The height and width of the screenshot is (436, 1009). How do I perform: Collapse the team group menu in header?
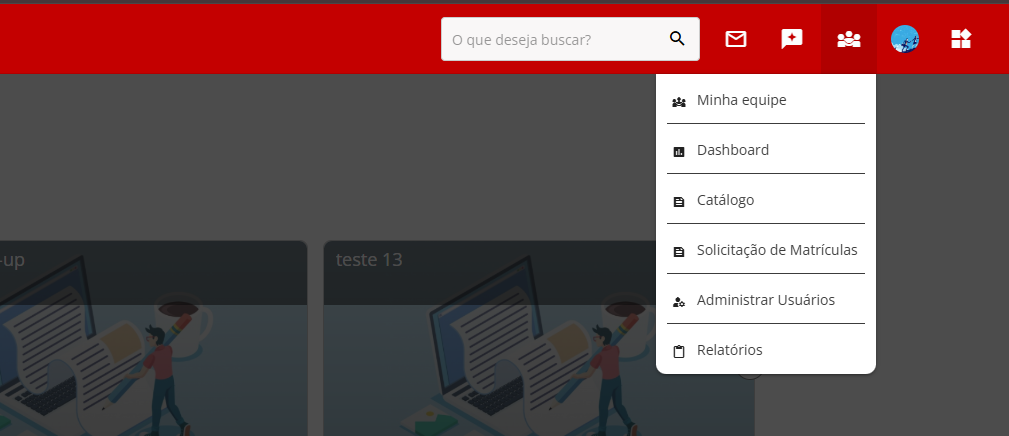pos(848,39)
